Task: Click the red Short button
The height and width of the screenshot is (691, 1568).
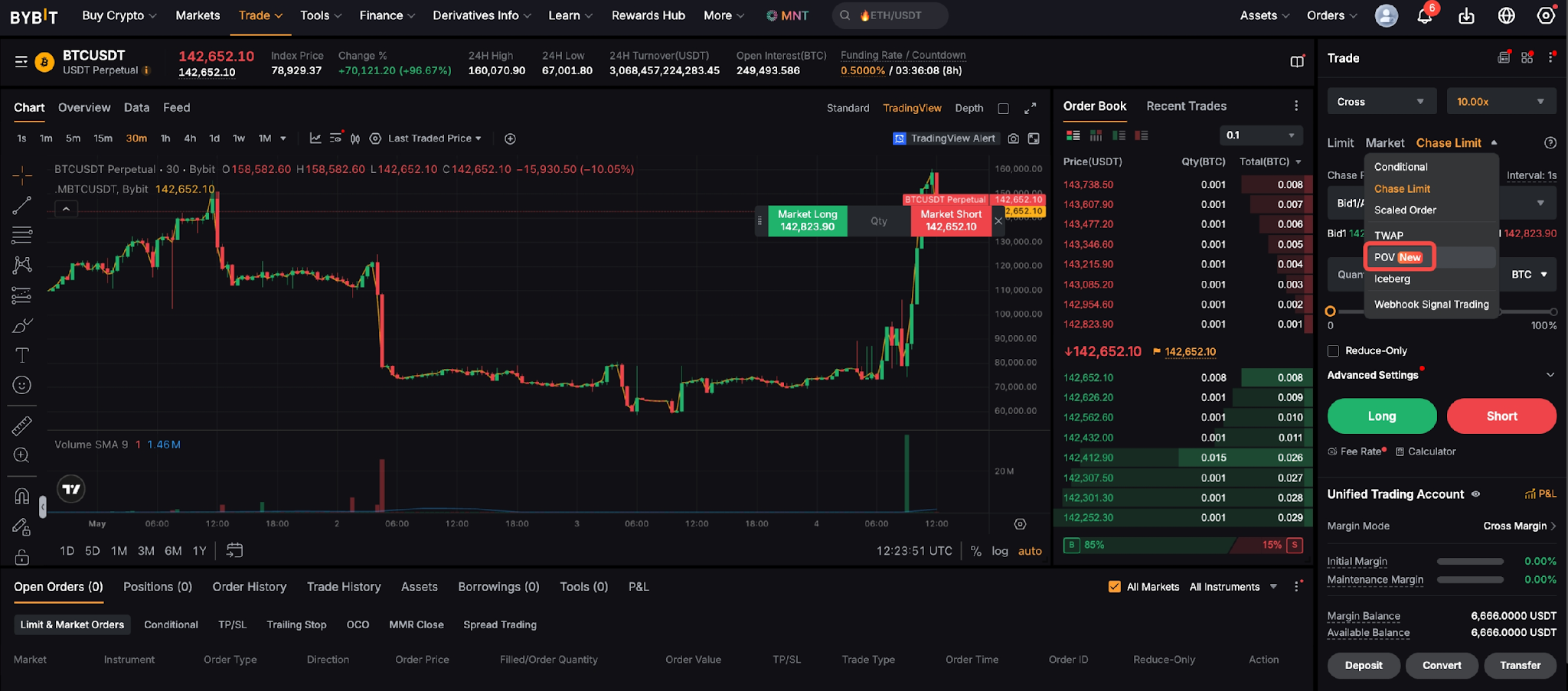Action: click(1501, 416)
